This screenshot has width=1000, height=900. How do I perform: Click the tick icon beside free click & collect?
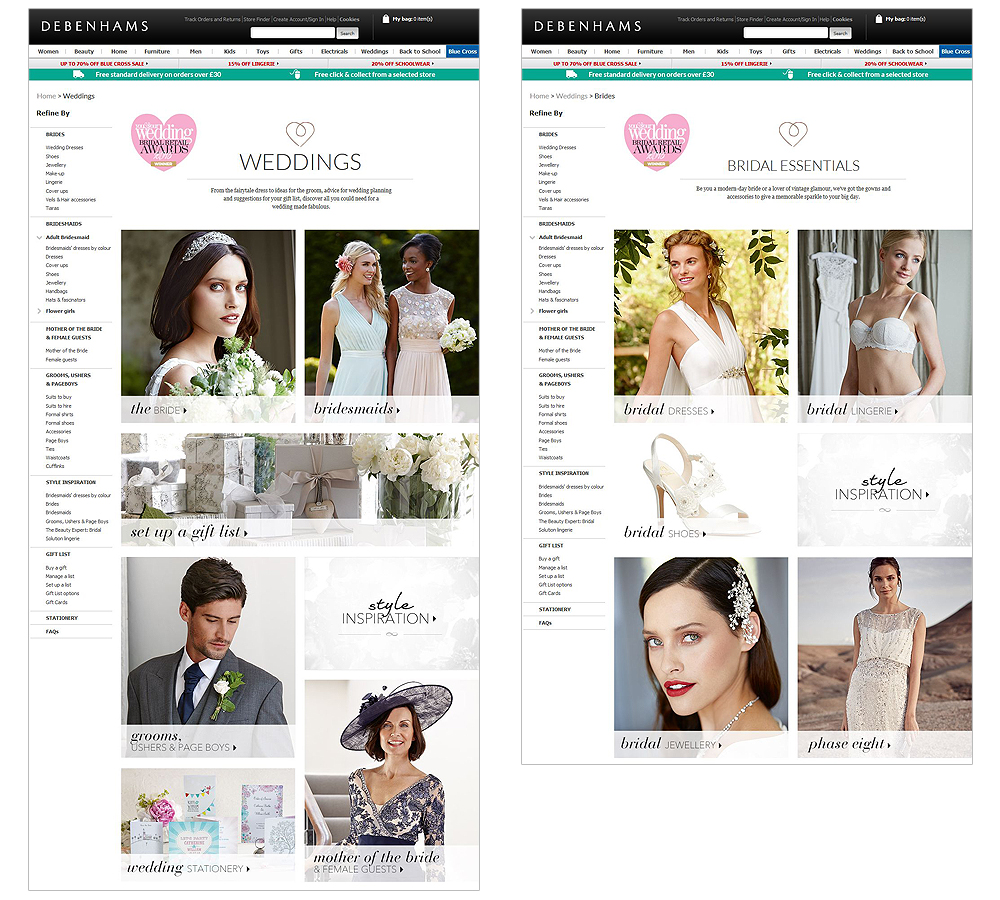294,74
